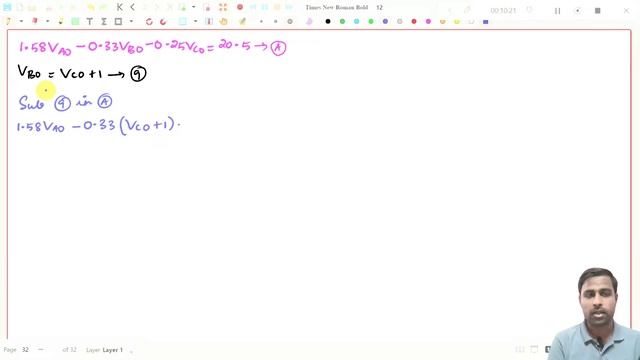The width and height of the screenshot is (640, 360).
Task: Select the Image insert tool
Action: click(x=75, y=21)
